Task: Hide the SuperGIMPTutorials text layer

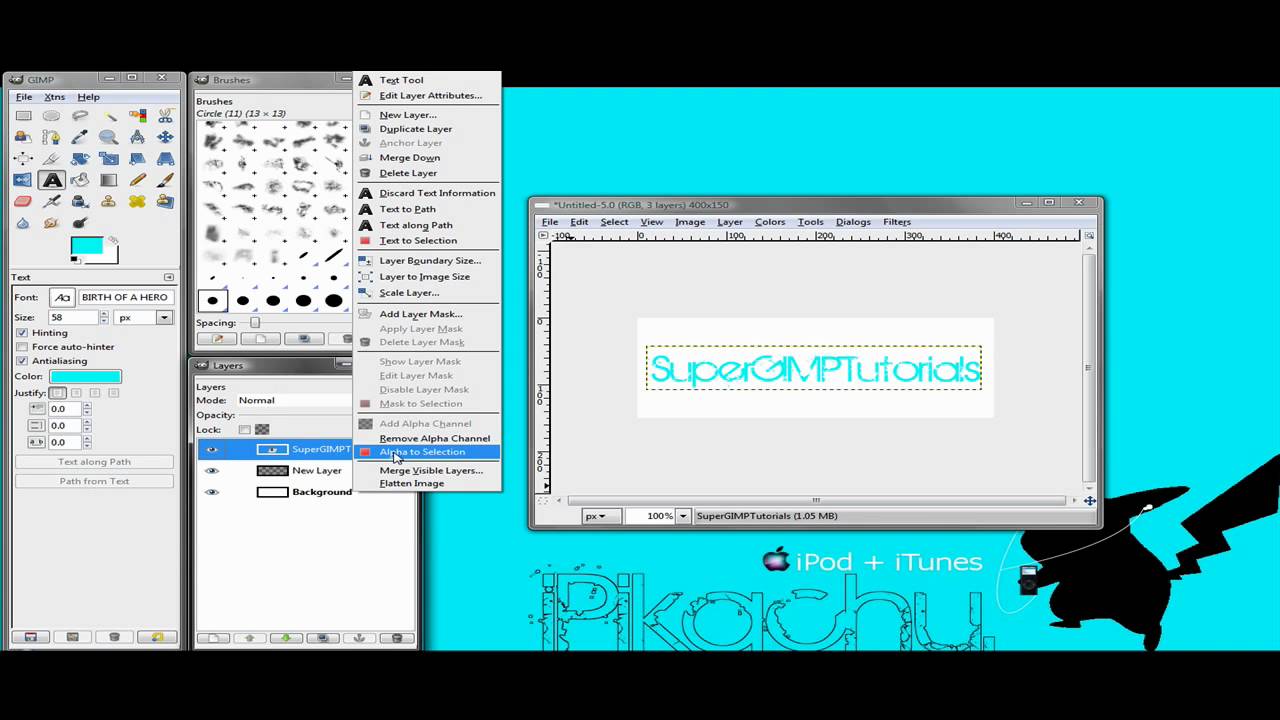Action: click(211, 449)
